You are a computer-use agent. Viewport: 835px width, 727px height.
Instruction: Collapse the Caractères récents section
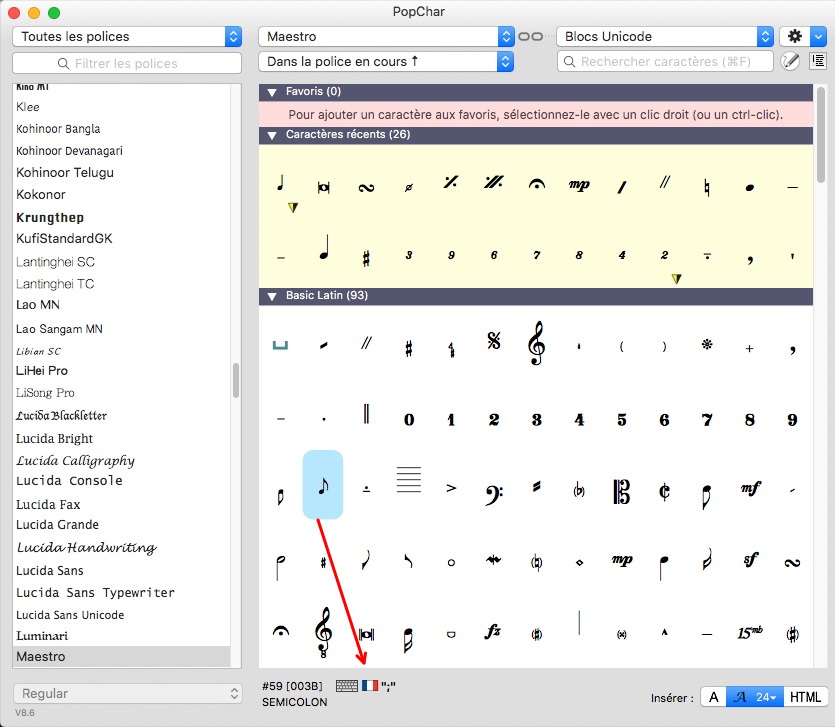pos(271,135)
